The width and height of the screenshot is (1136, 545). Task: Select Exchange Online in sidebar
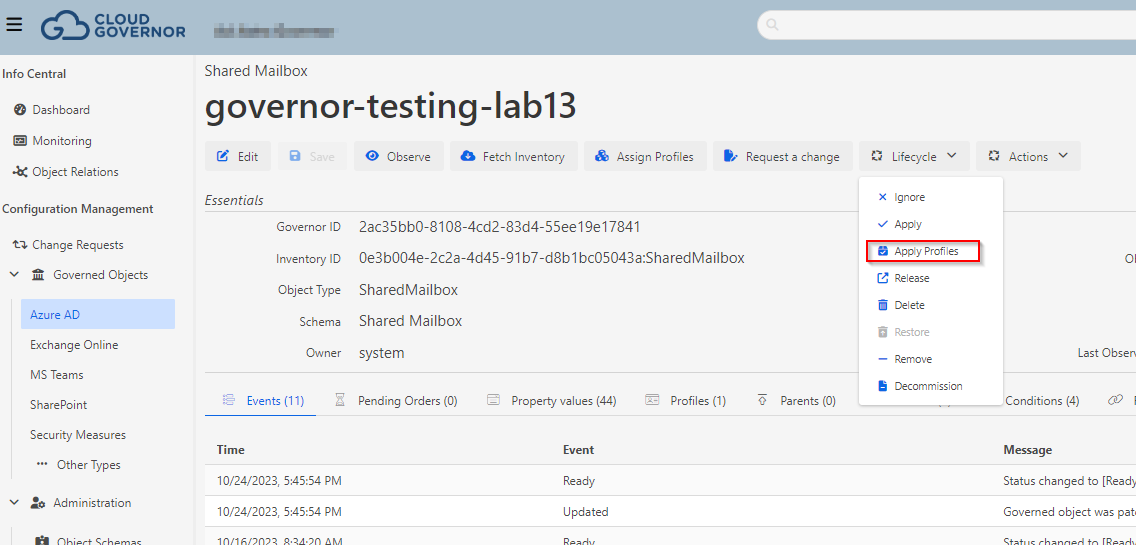(74, 345)
